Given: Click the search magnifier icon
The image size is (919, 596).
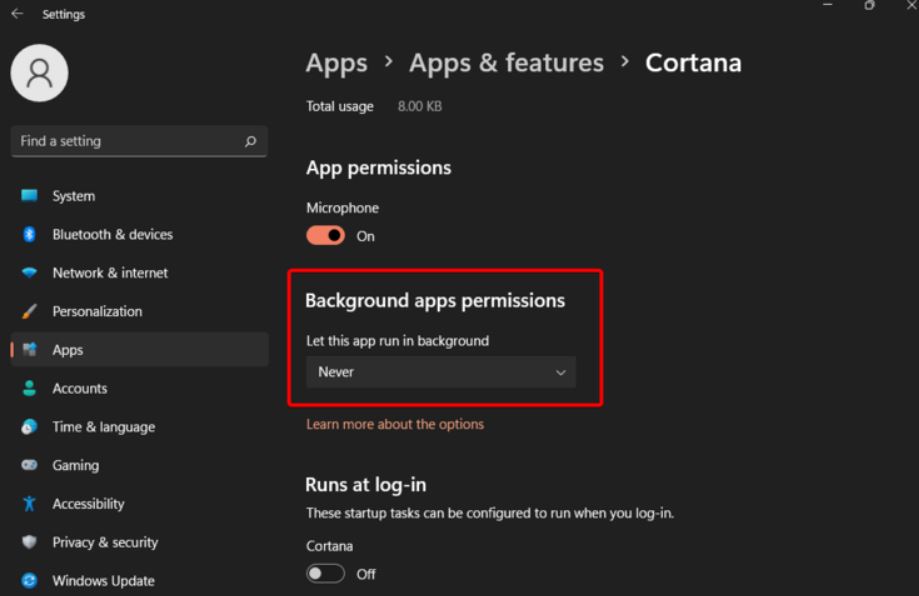Looking at the screenshot, I should tap(251, 141).
